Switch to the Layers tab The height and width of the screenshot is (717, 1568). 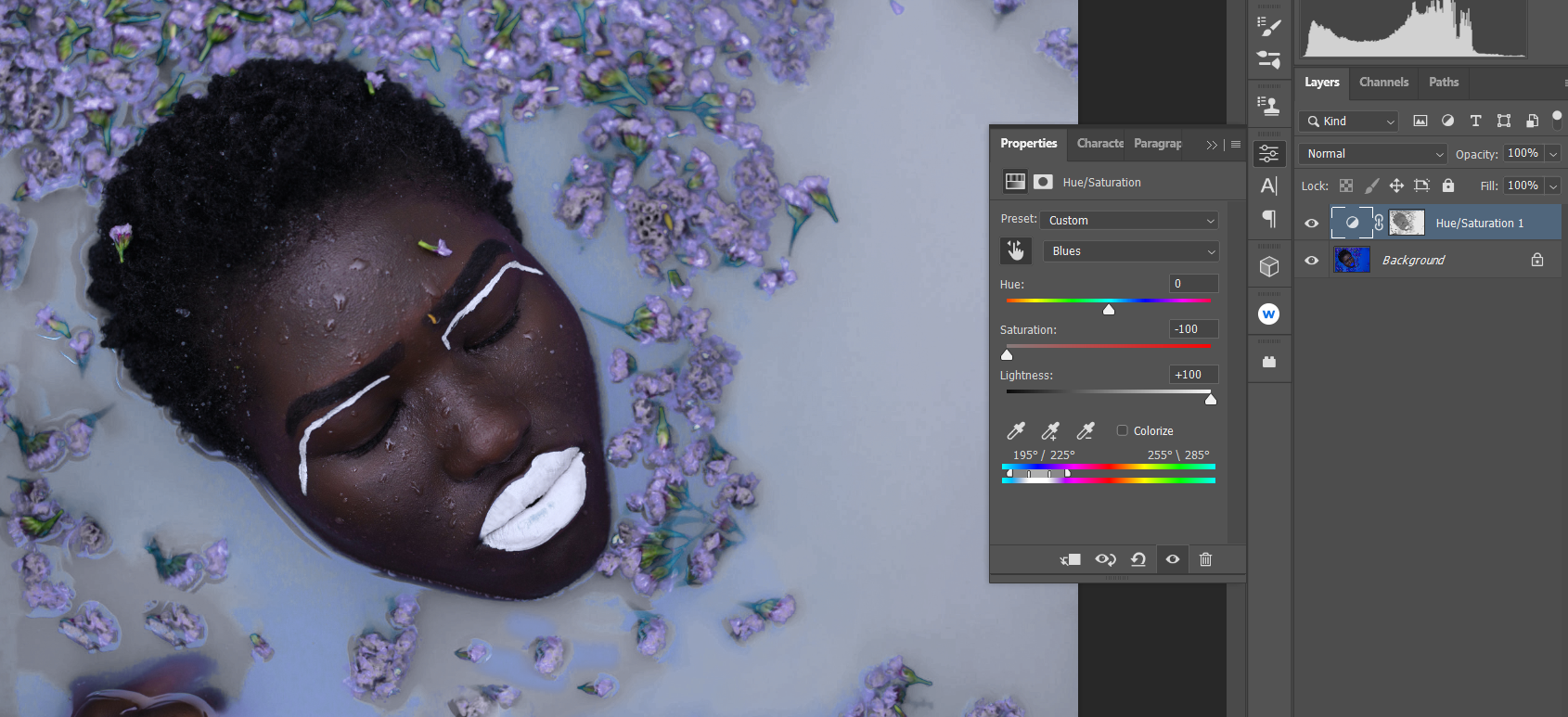click(1322, 82)
